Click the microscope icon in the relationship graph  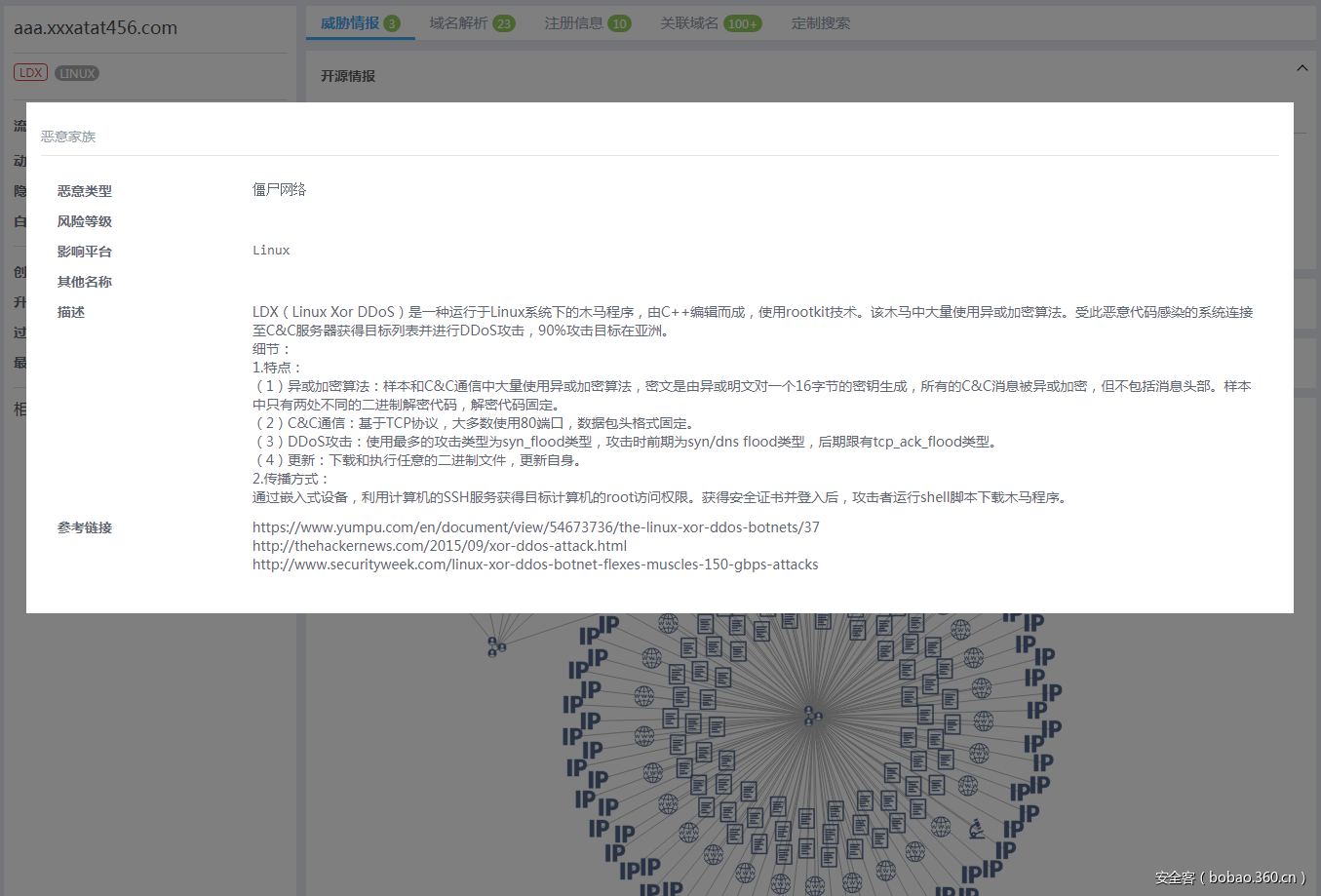978,828
